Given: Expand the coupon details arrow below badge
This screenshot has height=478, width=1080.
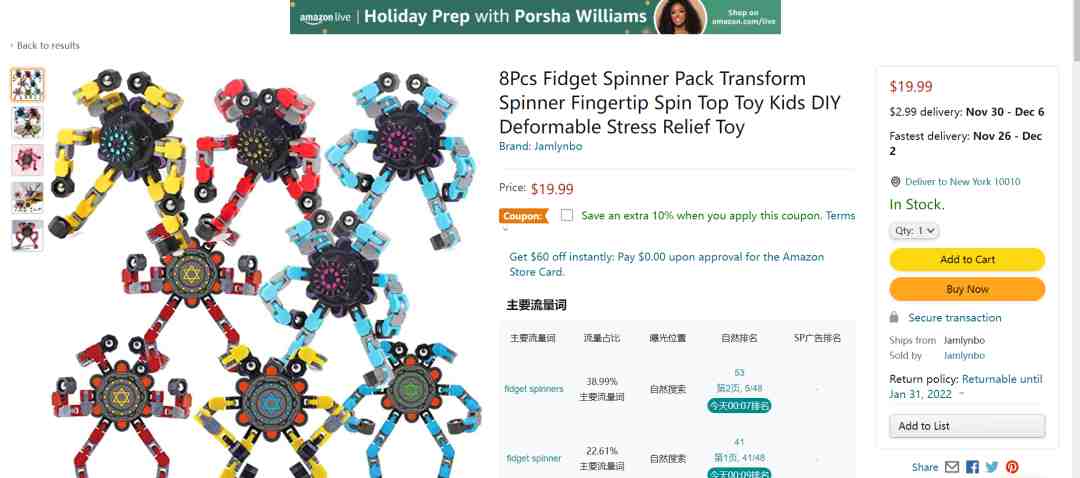Looking at the screenshot, I should [503, 229].
